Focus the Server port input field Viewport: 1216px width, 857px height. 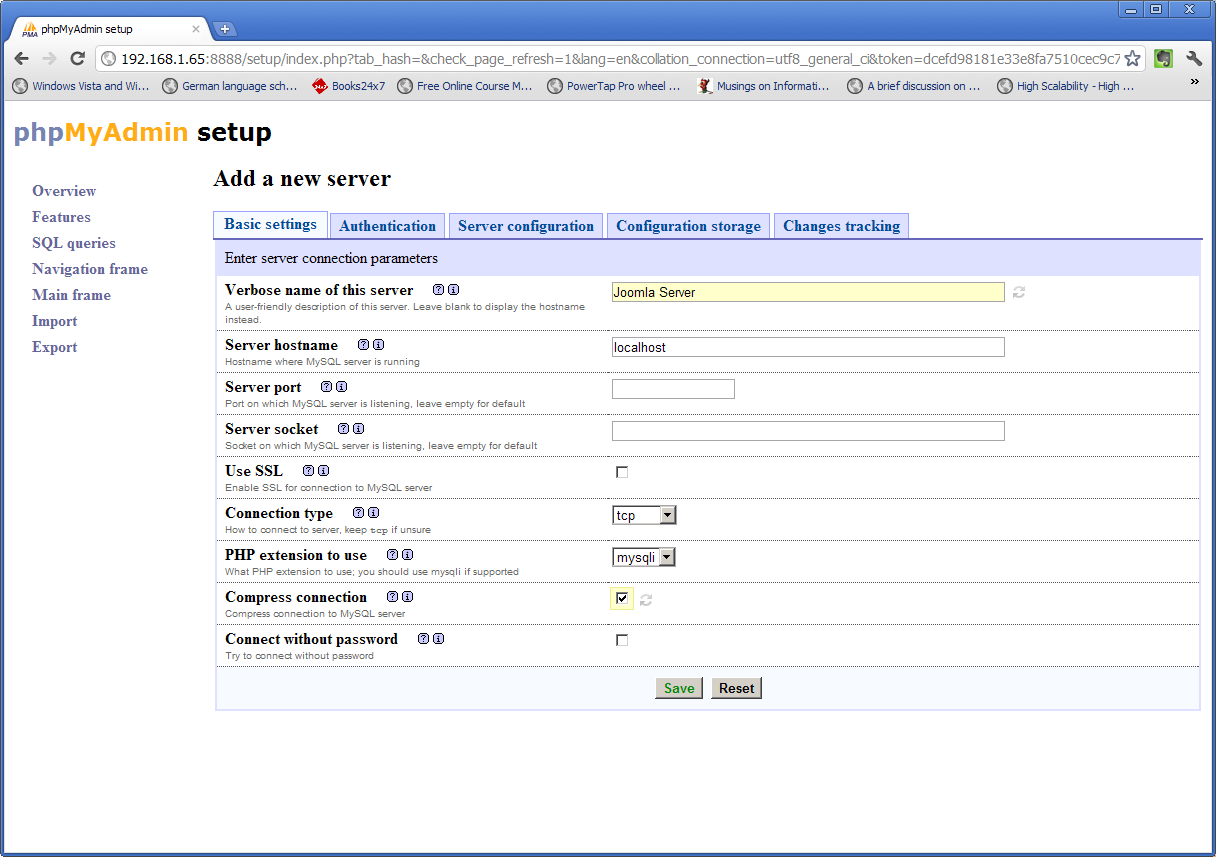(x=673, y=389)
